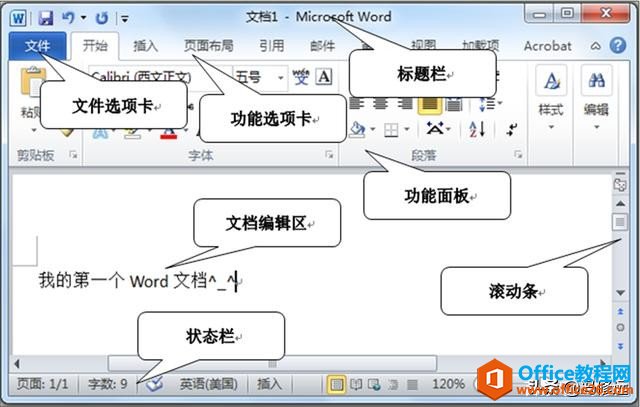Click the Sort A-Z icon

[x=477, y=129]
